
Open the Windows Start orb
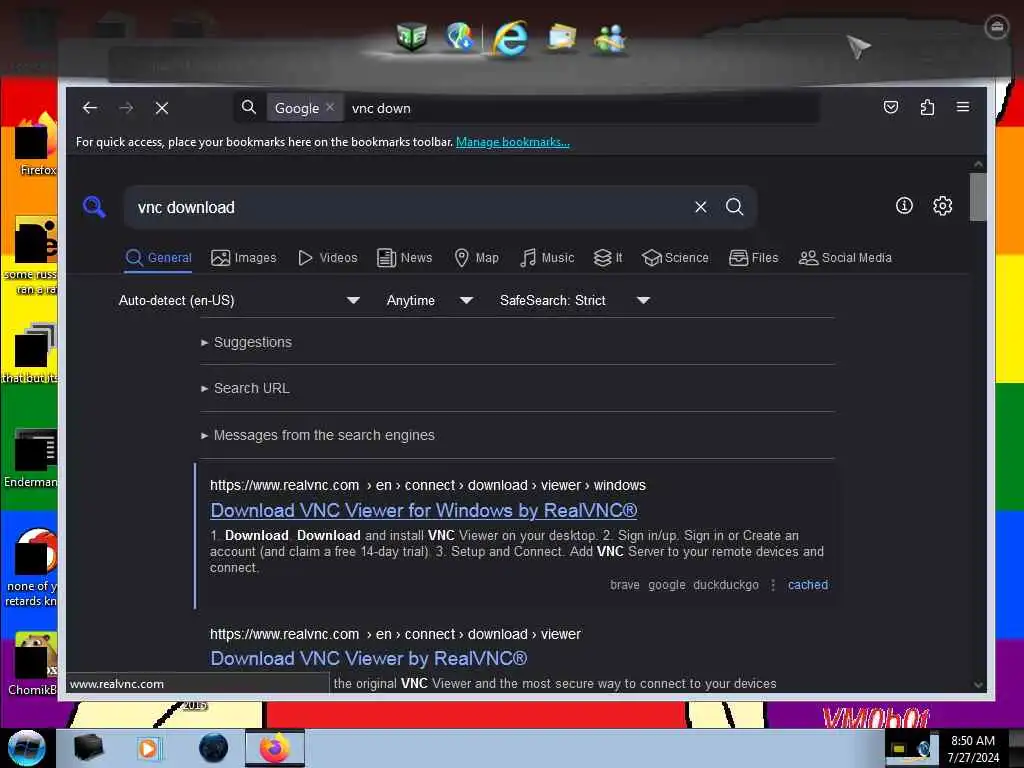(27, 748)
